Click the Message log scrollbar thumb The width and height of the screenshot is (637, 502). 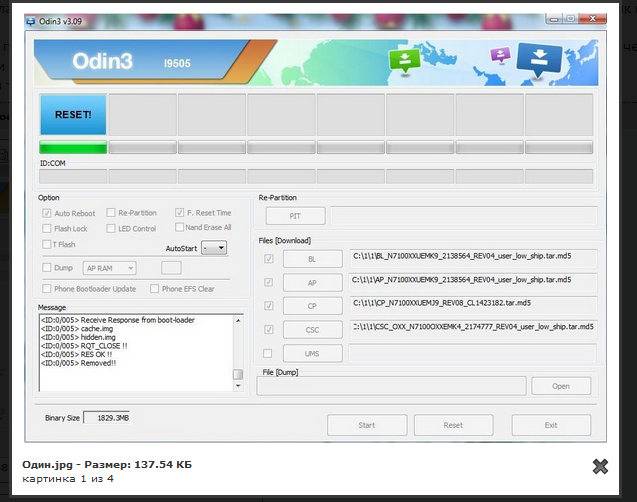[238, 374]
